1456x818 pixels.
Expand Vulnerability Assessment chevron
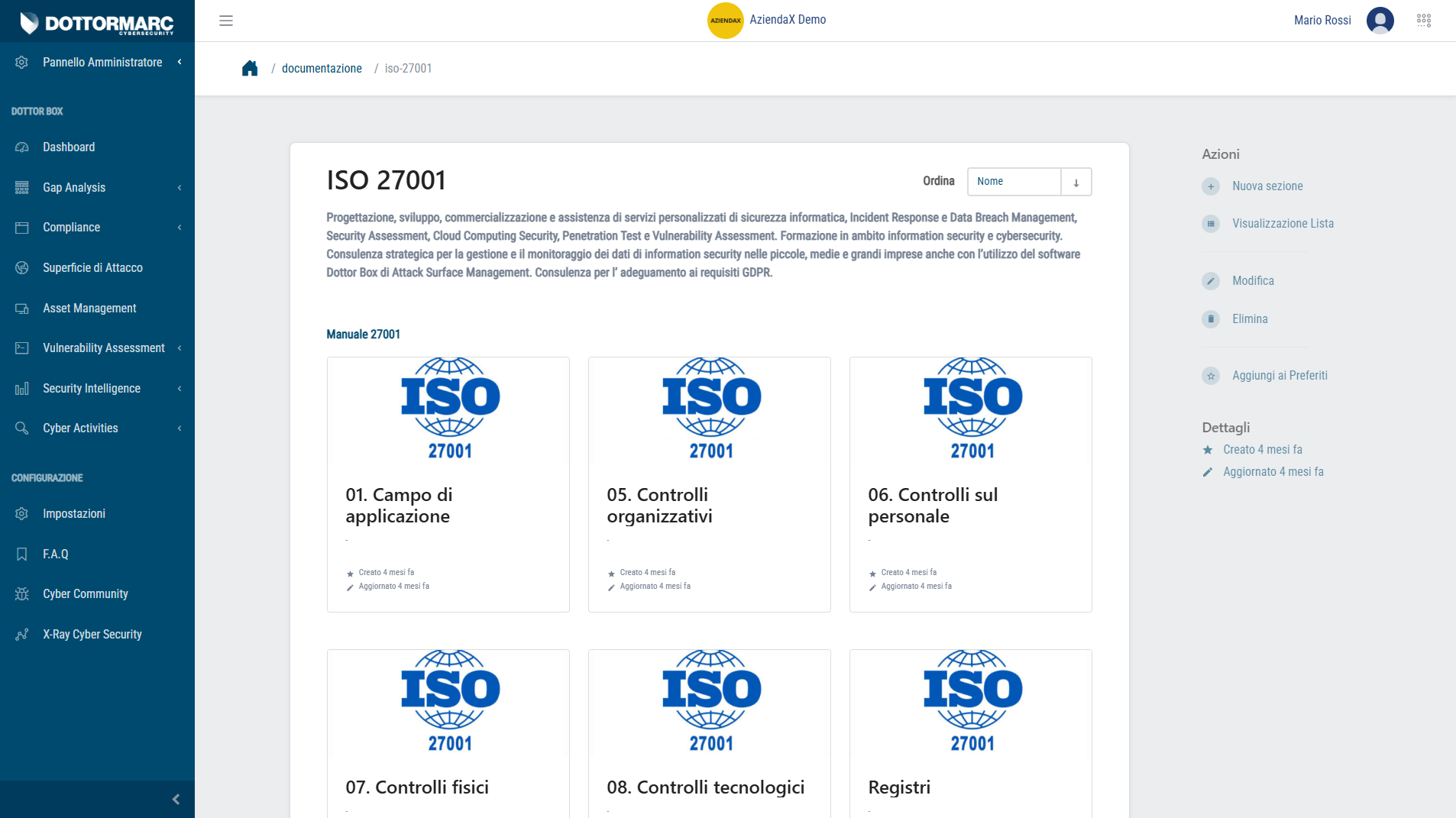pos(180,348)
